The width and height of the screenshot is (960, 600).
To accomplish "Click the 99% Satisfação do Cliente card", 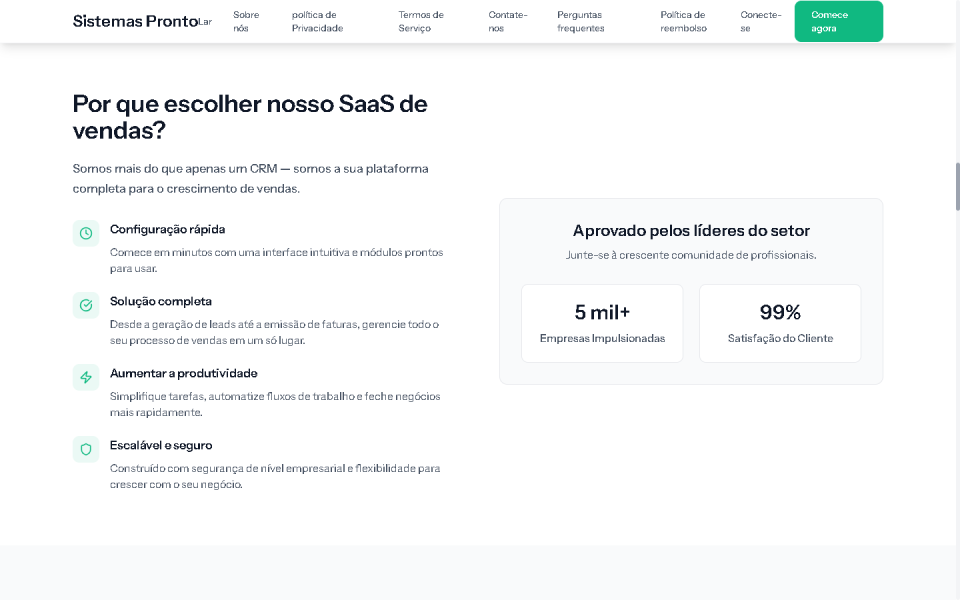I will coord(780,322).
